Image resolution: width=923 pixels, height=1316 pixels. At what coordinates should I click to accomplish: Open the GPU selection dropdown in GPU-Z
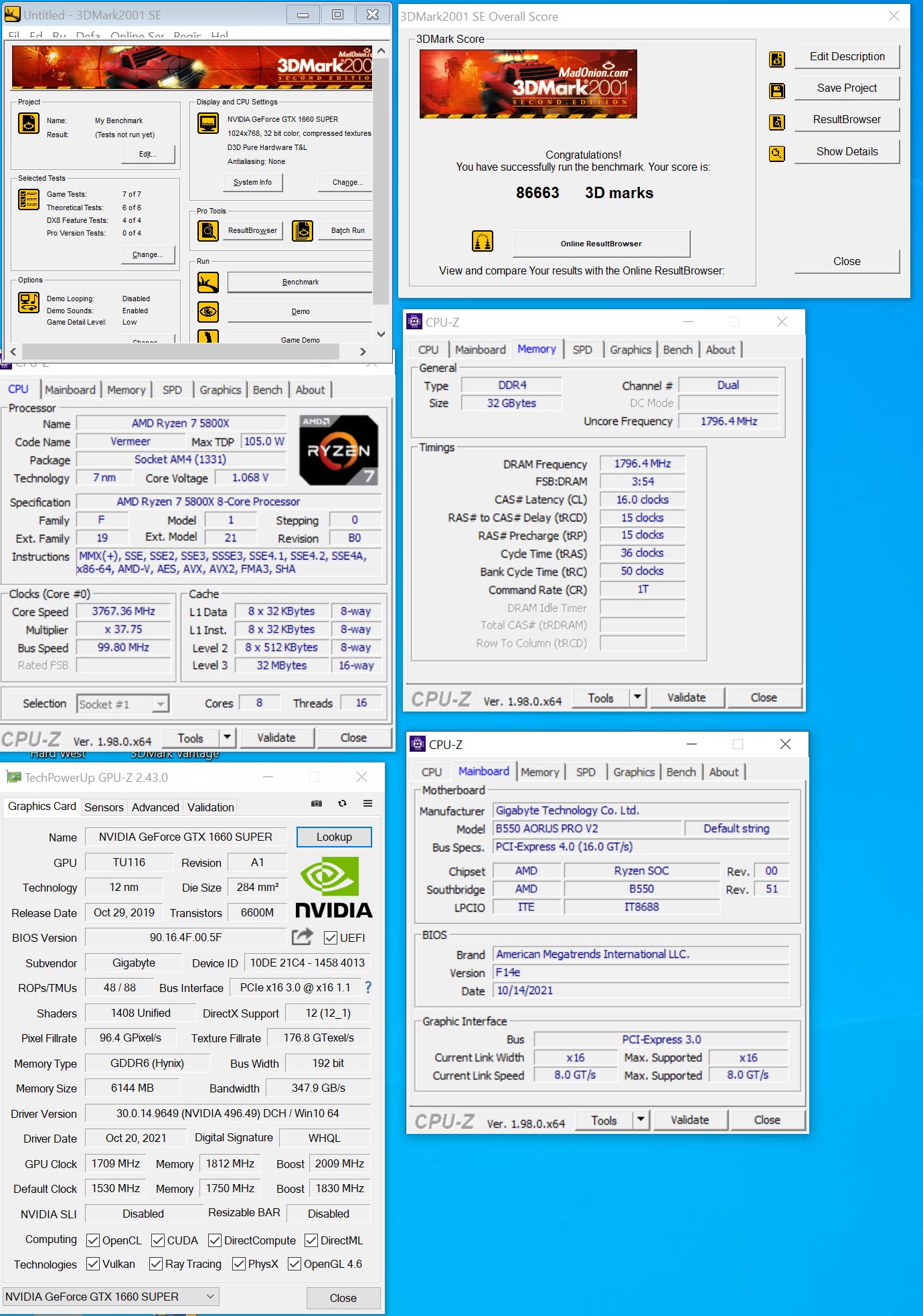(x=111, y=1297)
